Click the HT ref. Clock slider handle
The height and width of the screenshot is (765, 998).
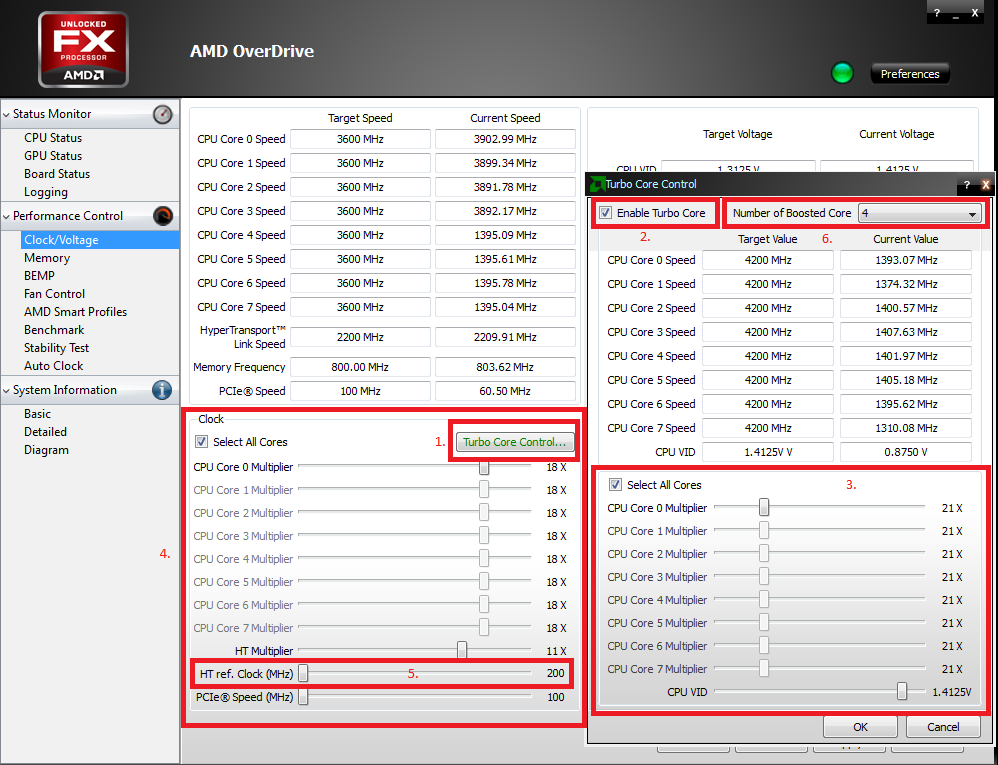coord(304,673)
